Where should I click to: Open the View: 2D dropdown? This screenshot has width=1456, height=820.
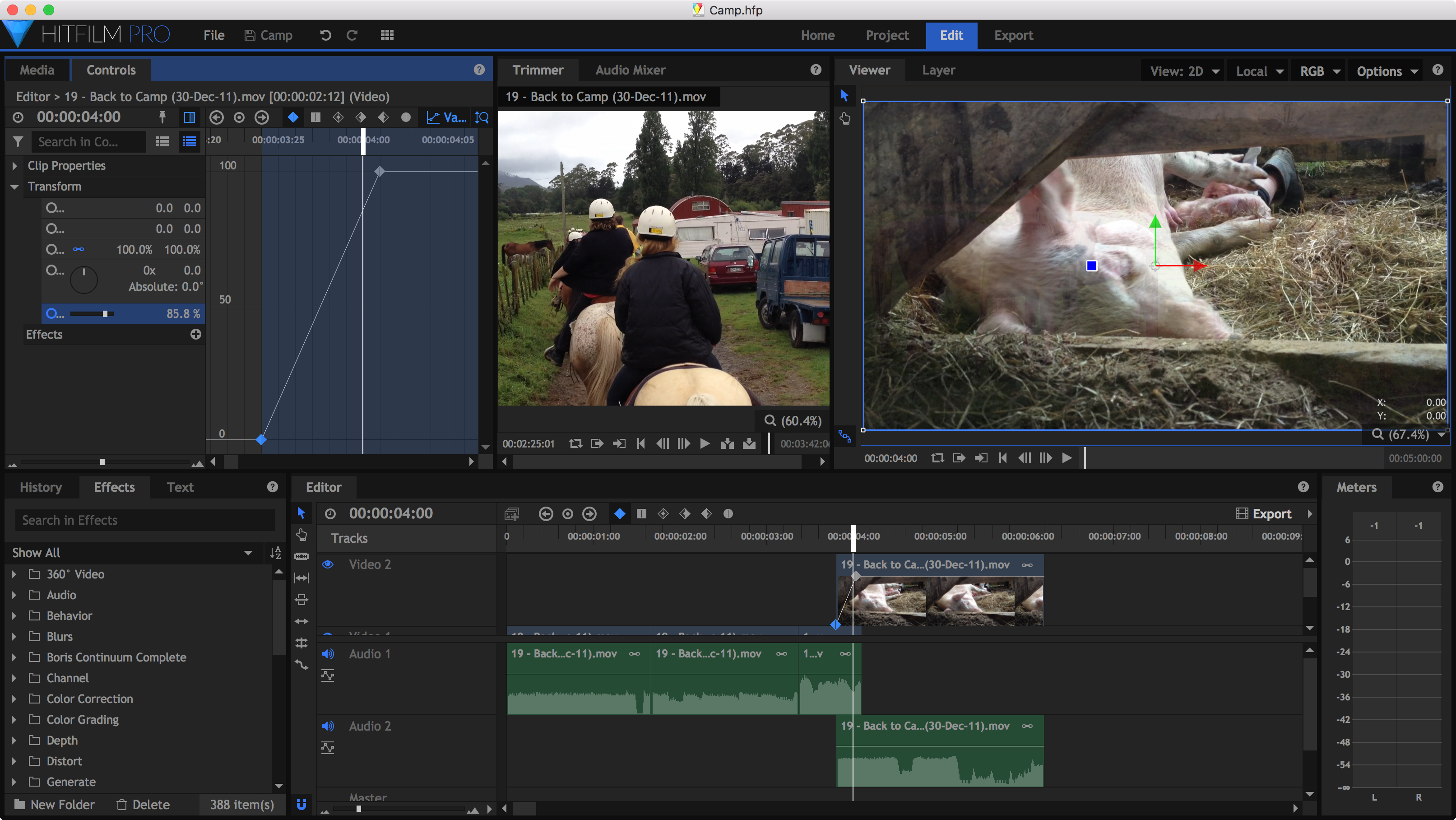click(1183, 71)
